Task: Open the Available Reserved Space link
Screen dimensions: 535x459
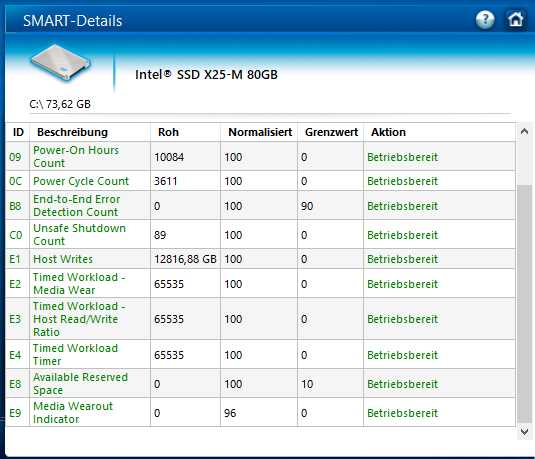Action: 80,384
